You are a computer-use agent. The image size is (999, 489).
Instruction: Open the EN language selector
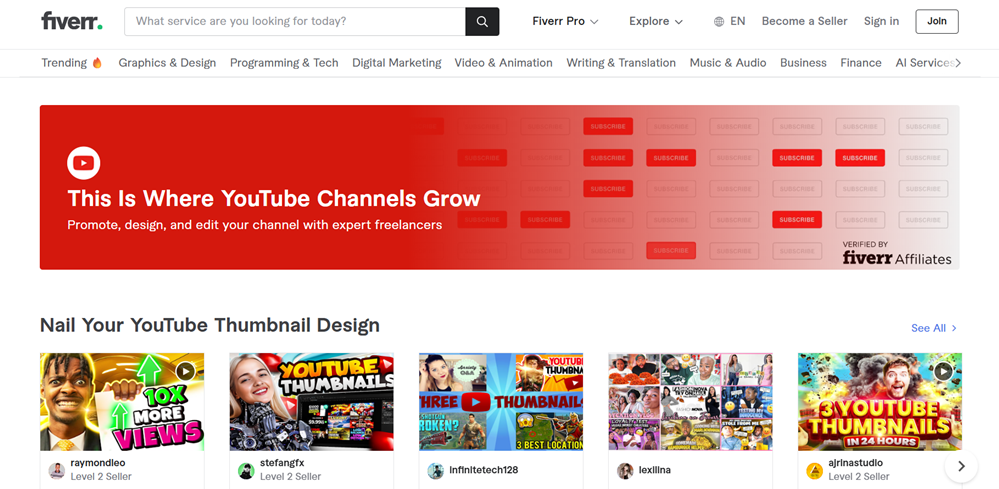[729, 22]
